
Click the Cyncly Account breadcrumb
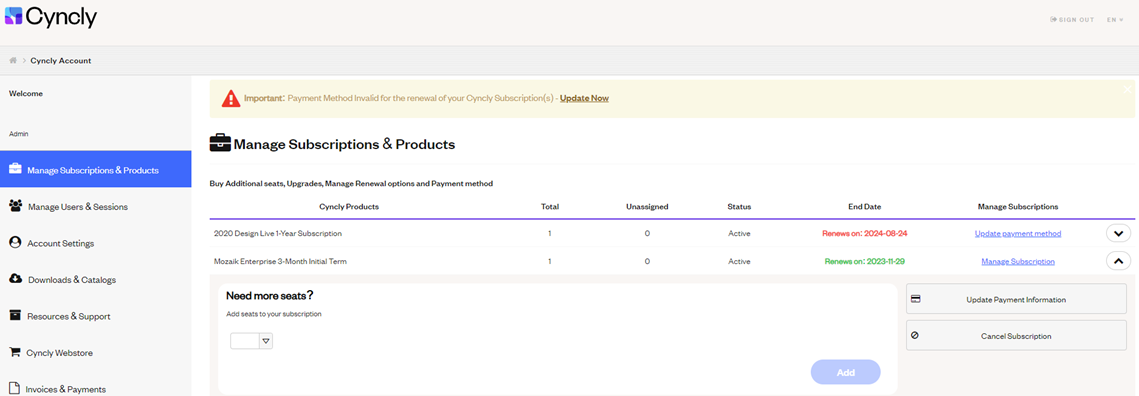(61, 60)
